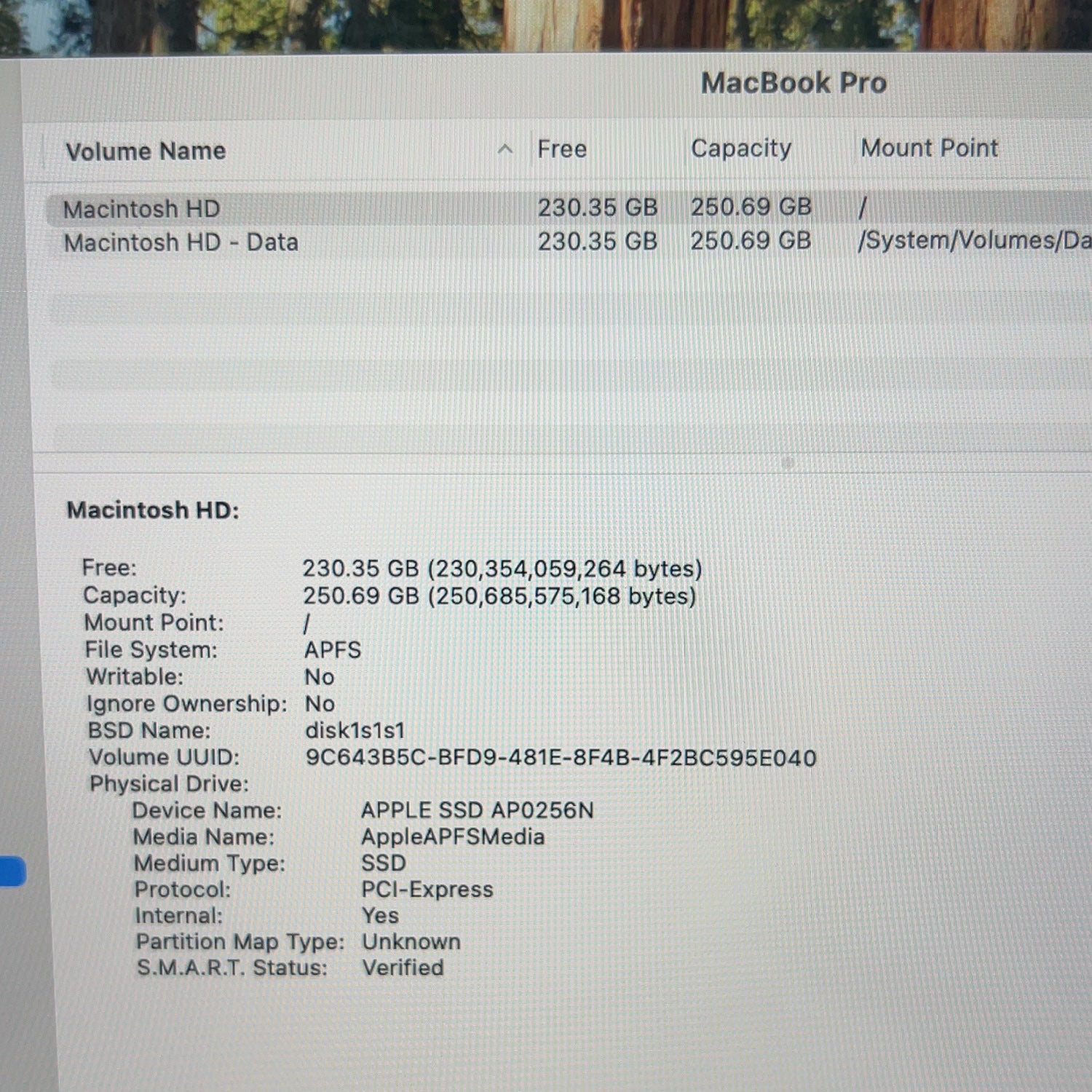
Task: Sort by the Capacity column header
Action: coord(740,149)
